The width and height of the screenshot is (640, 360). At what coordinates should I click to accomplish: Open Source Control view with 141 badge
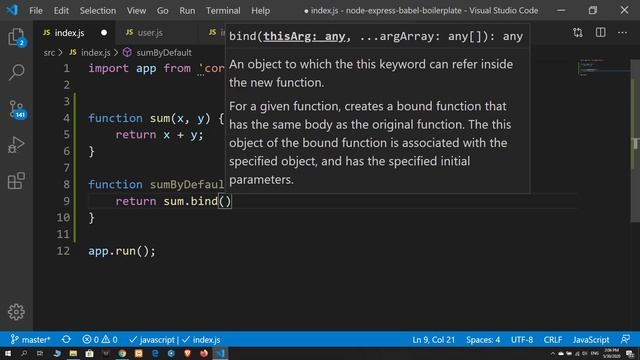17,109
